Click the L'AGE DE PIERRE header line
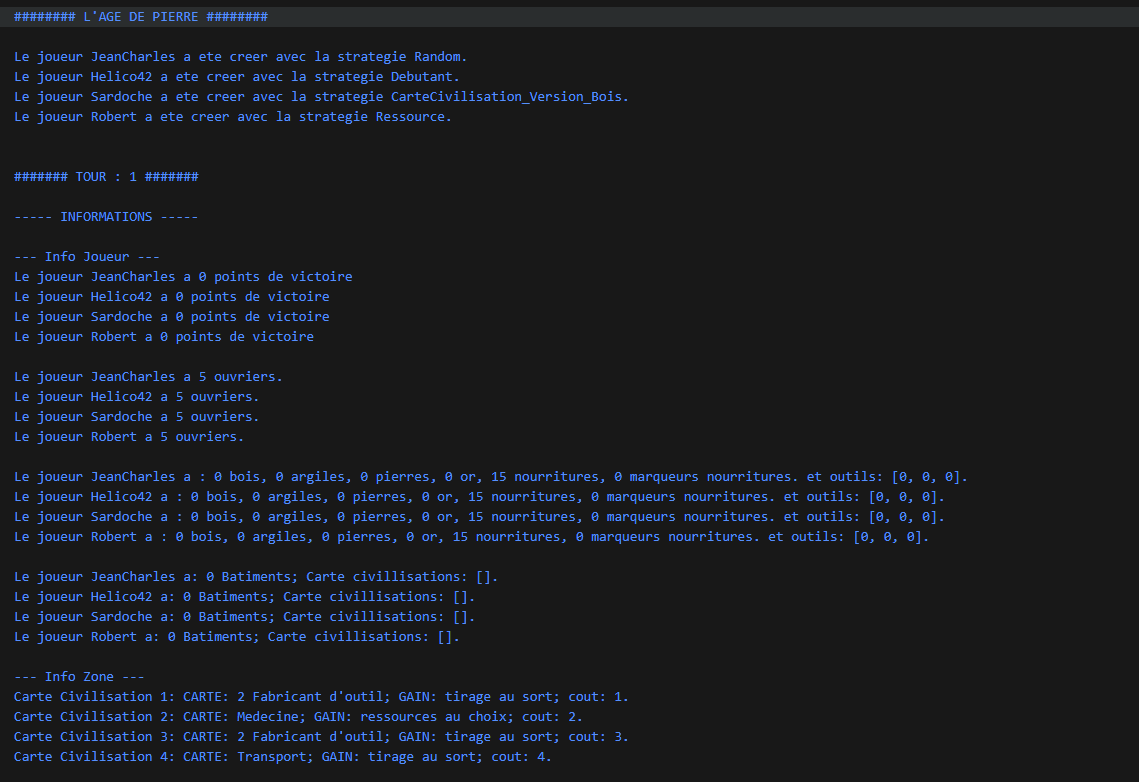The width and height of the screenshot is (1139, 782). 140,17
